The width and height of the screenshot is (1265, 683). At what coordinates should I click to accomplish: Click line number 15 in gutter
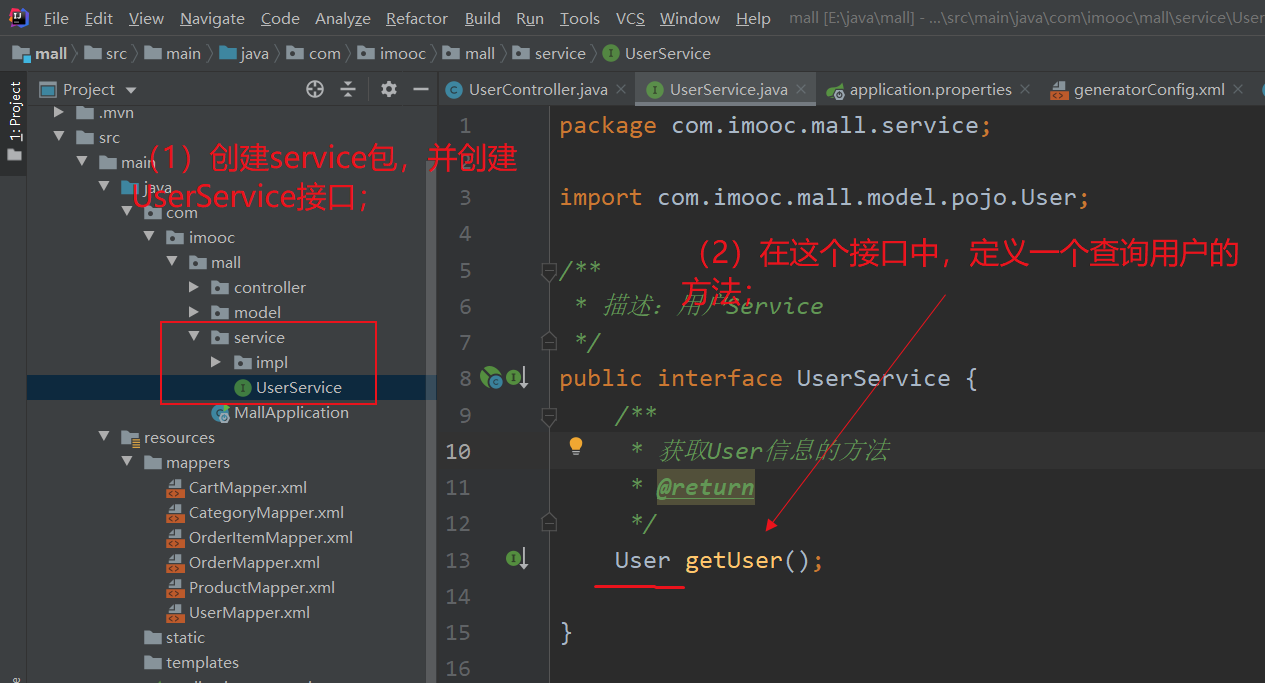coord(458,632)
